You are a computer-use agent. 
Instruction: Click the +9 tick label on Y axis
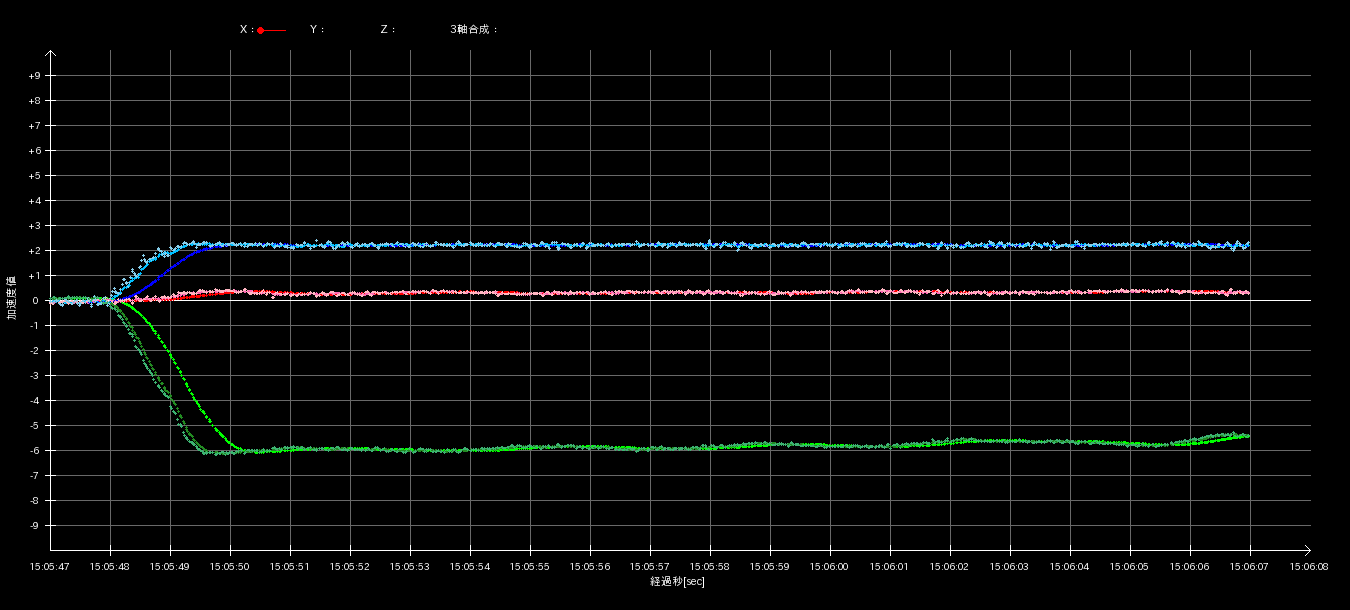tap(34, 76)
